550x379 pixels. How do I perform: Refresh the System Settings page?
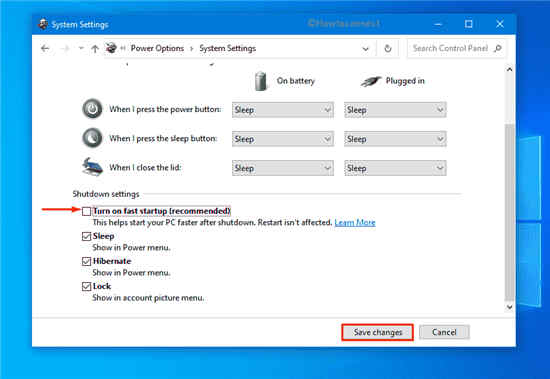tap(388, 48)
